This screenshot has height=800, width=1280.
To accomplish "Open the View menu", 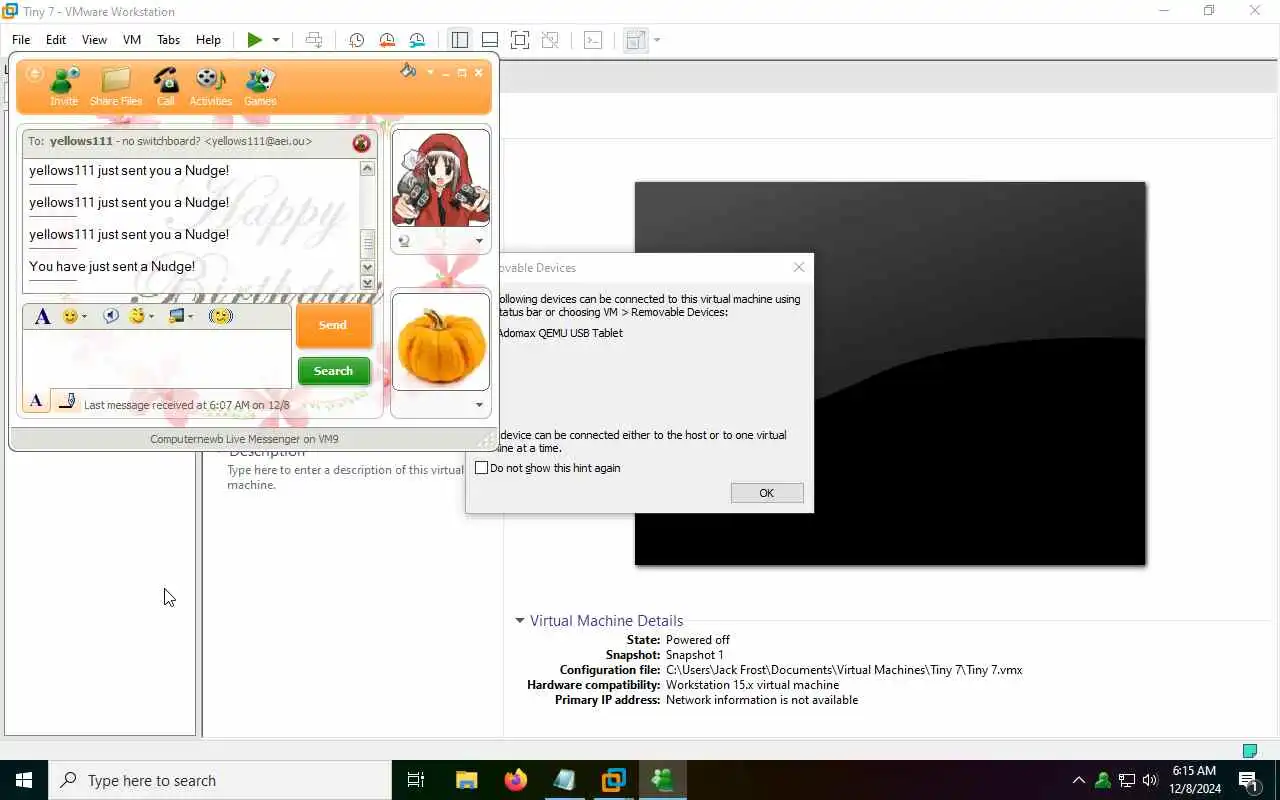I will pos(94,40).
